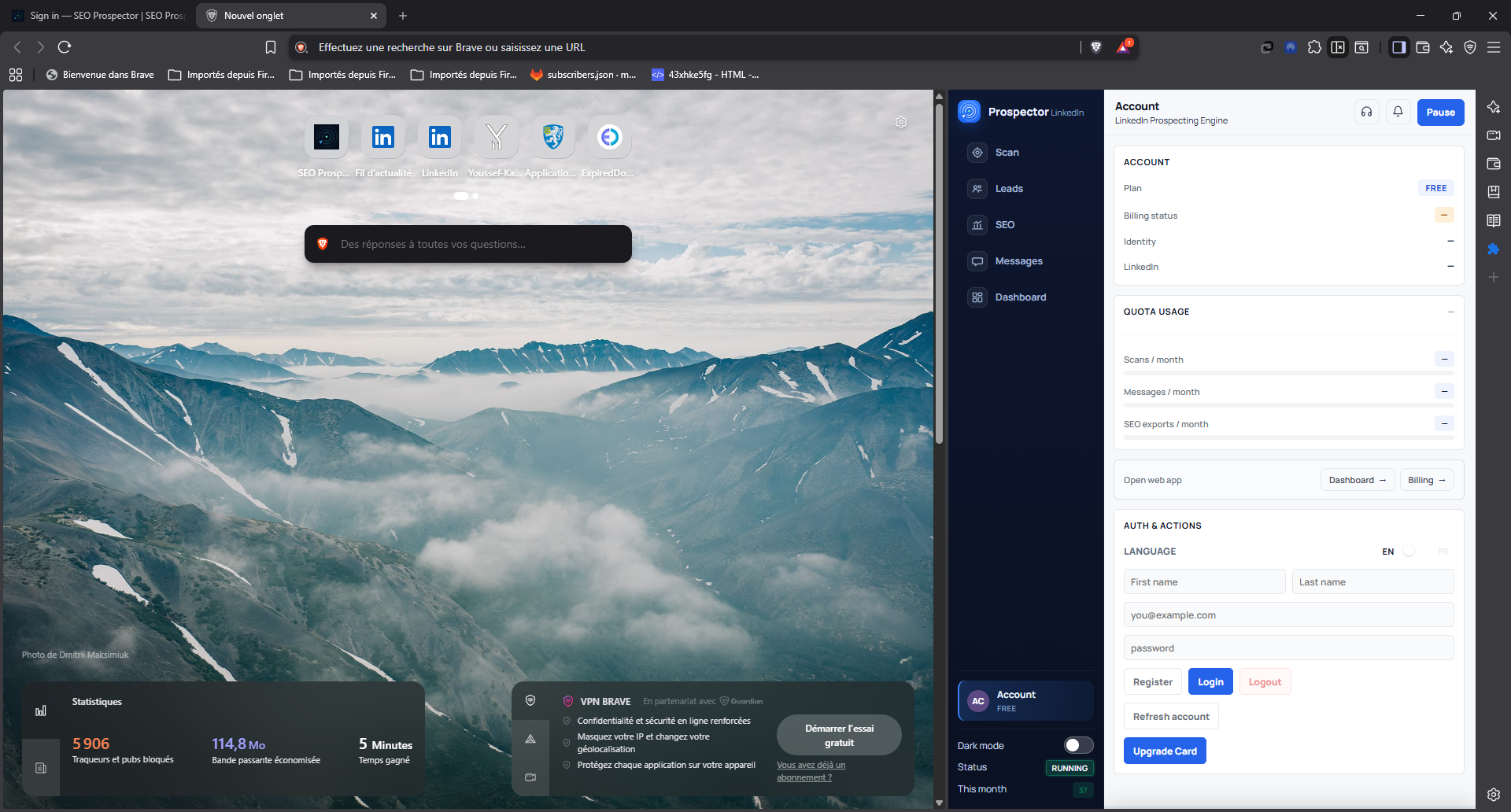Toggle the Brave sidebar panel icon
1511x812 pixels.
pos(1398,47)
